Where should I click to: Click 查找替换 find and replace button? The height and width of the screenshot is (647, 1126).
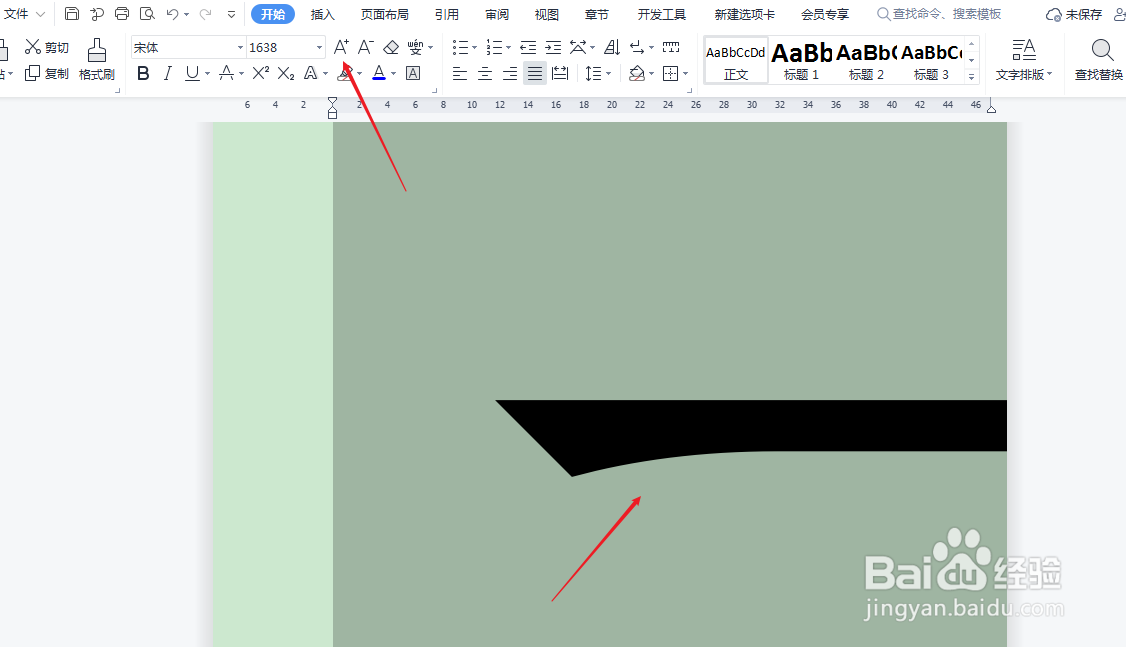coord(1099,60)
